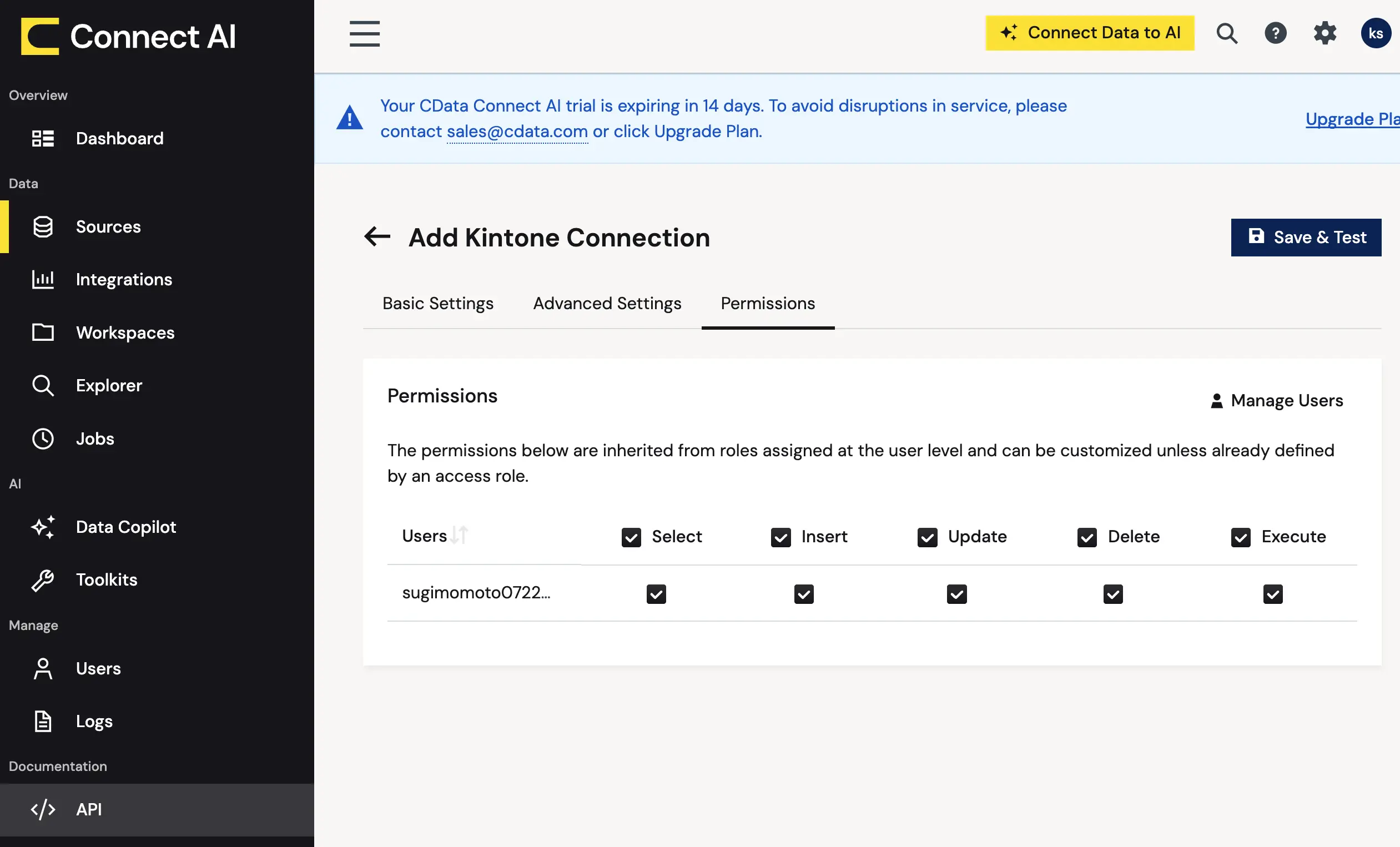Click the Integrations chart icon
The height and width of the screenshot is (847, 1400).
(x=43, y=280)
